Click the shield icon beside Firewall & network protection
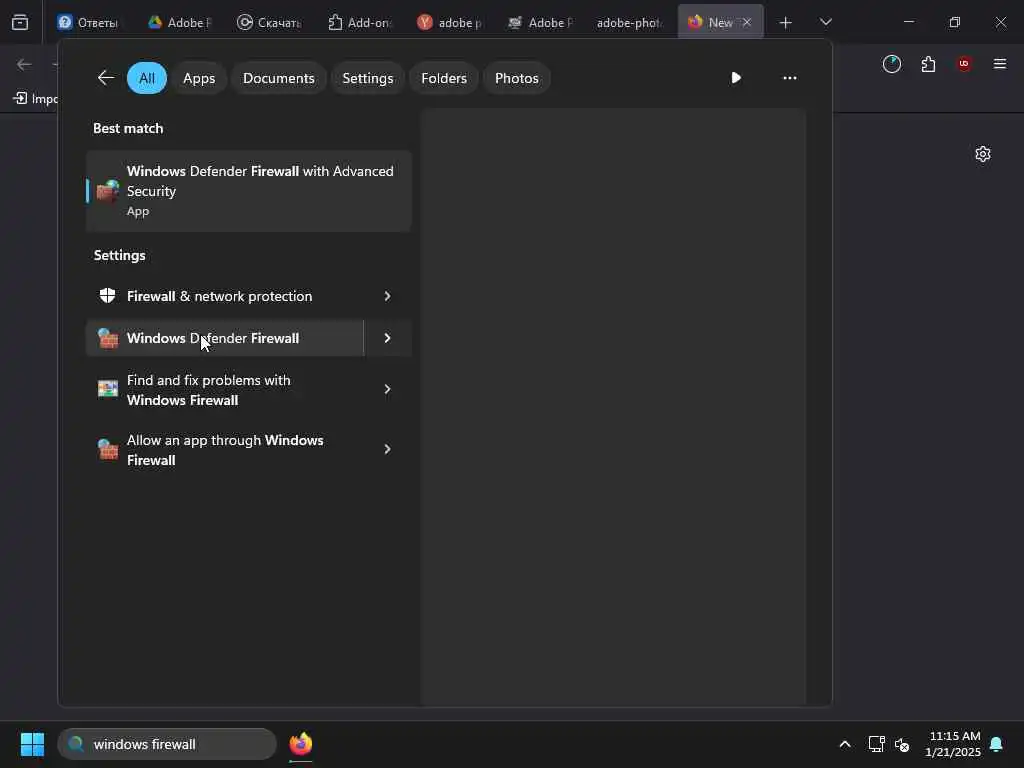Viewport: 1024px width, 768px height. tap(107, 296)
